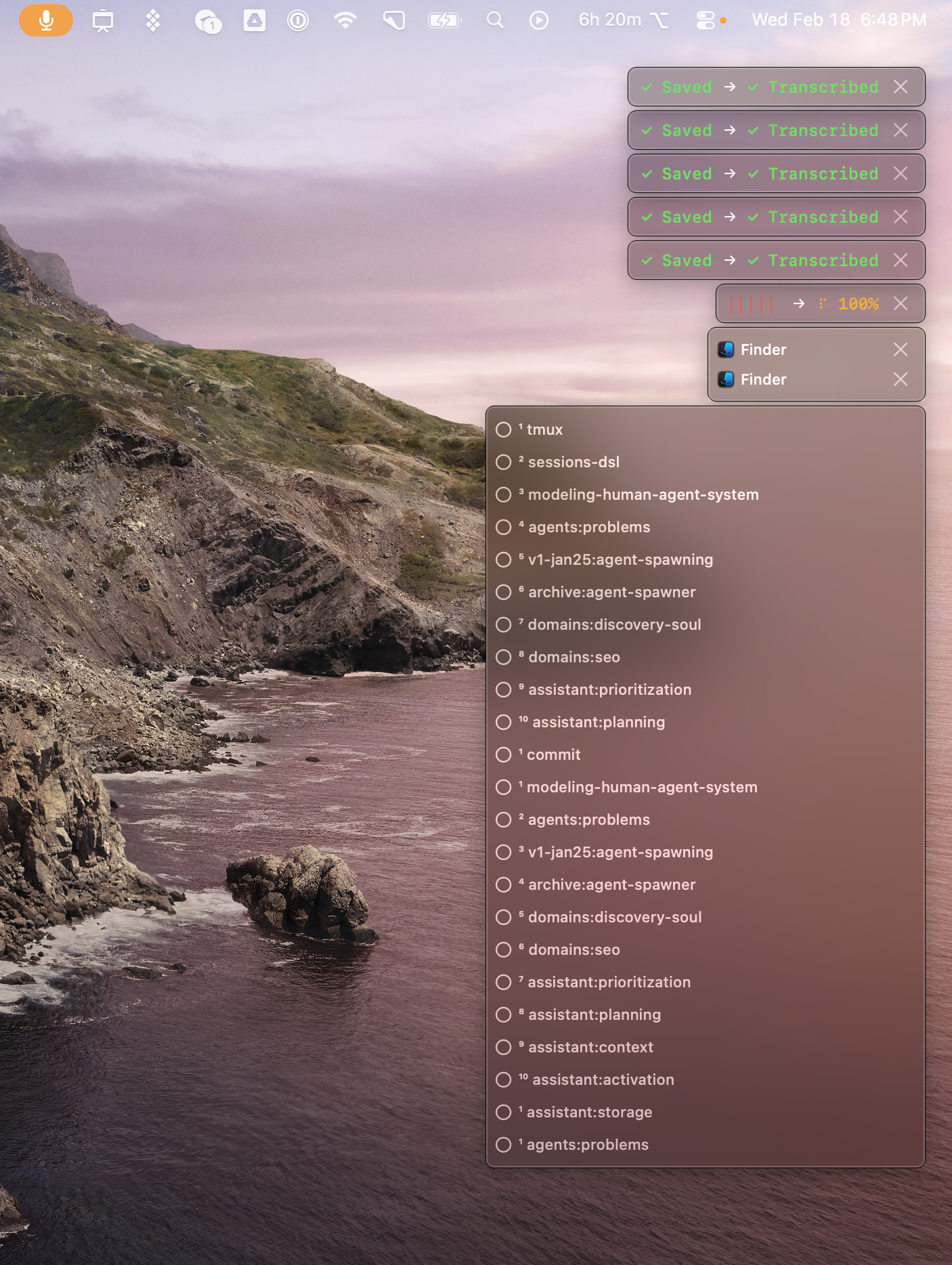Dismiss the 100% notification with its X
The height and width of the screenshot is (1265, 952).
[901, 303]
